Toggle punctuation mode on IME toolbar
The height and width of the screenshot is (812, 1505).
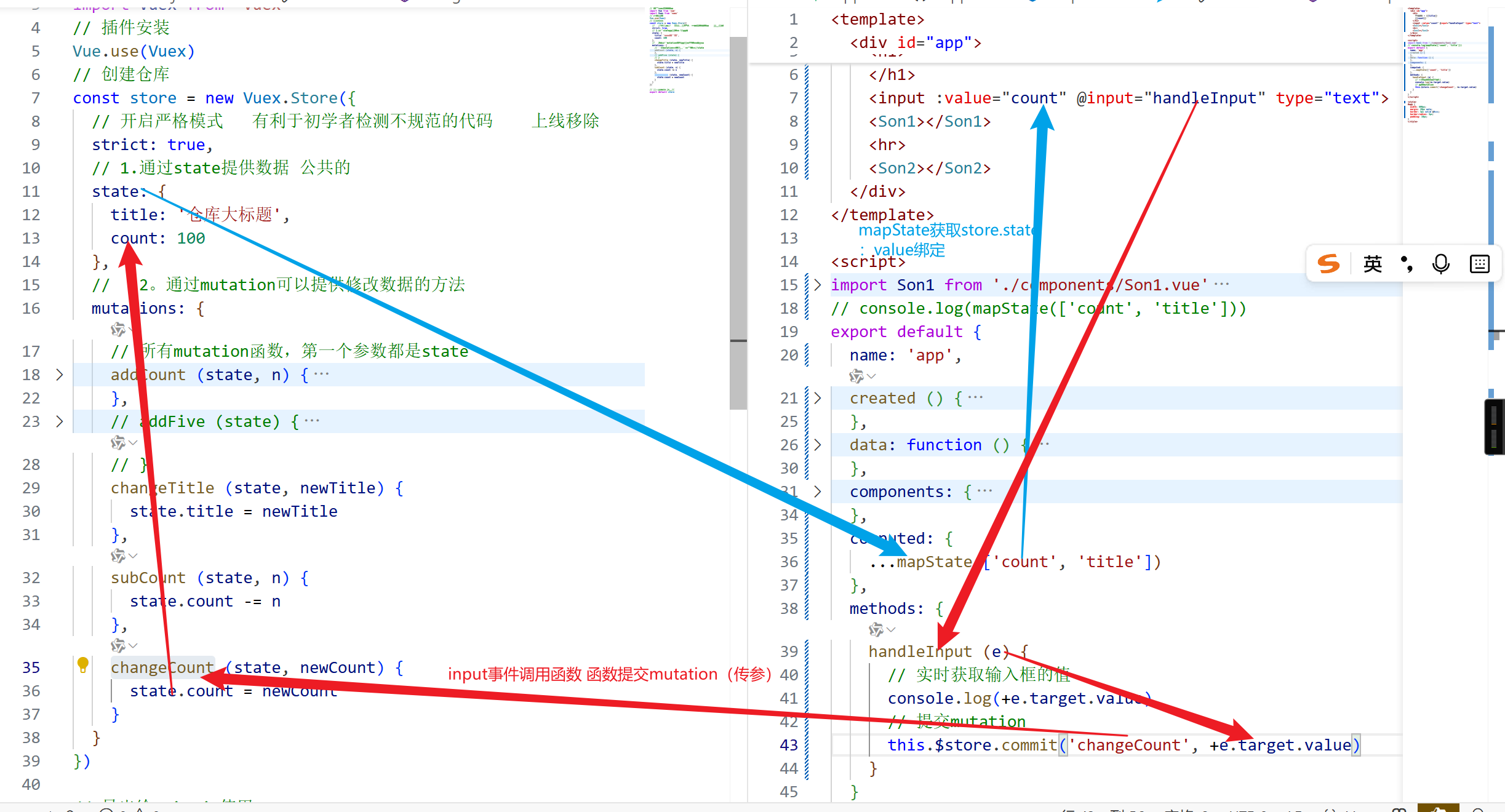(x=1407, y=264)
